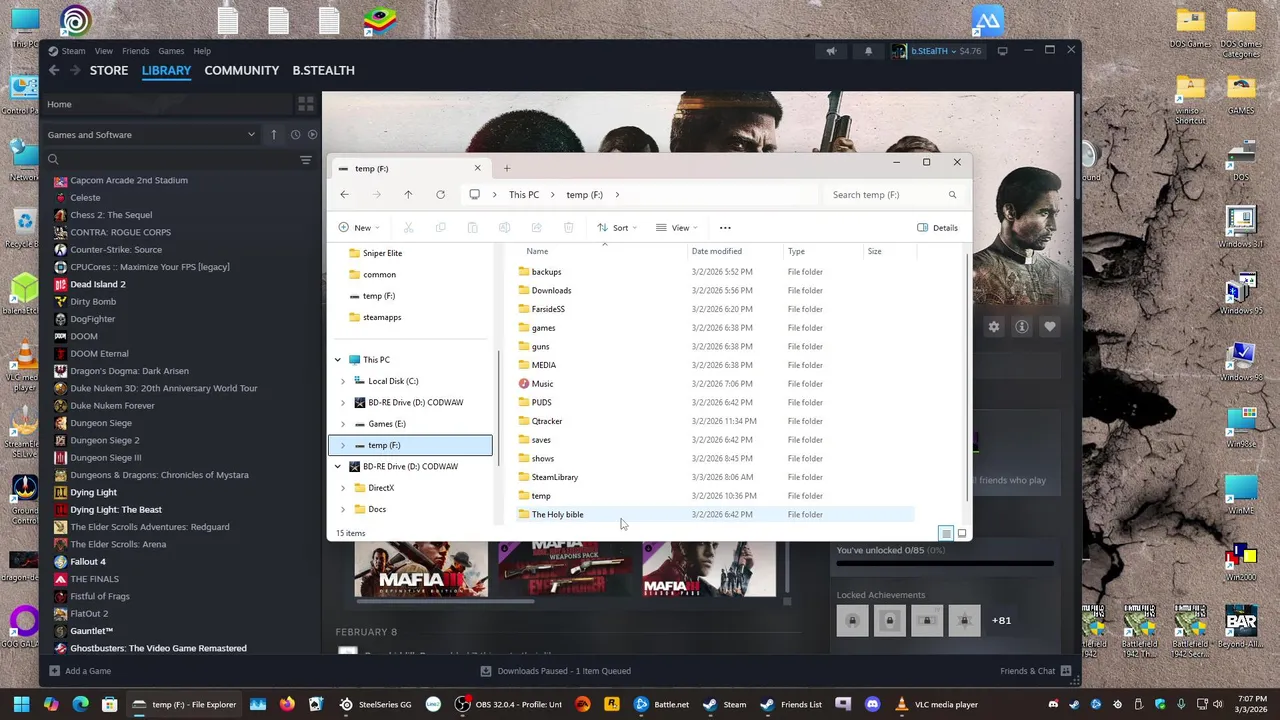This screenshot has width=1280, height=720.
Task: Go to Steam STORE tab
Action: click(x=109, y=71)
